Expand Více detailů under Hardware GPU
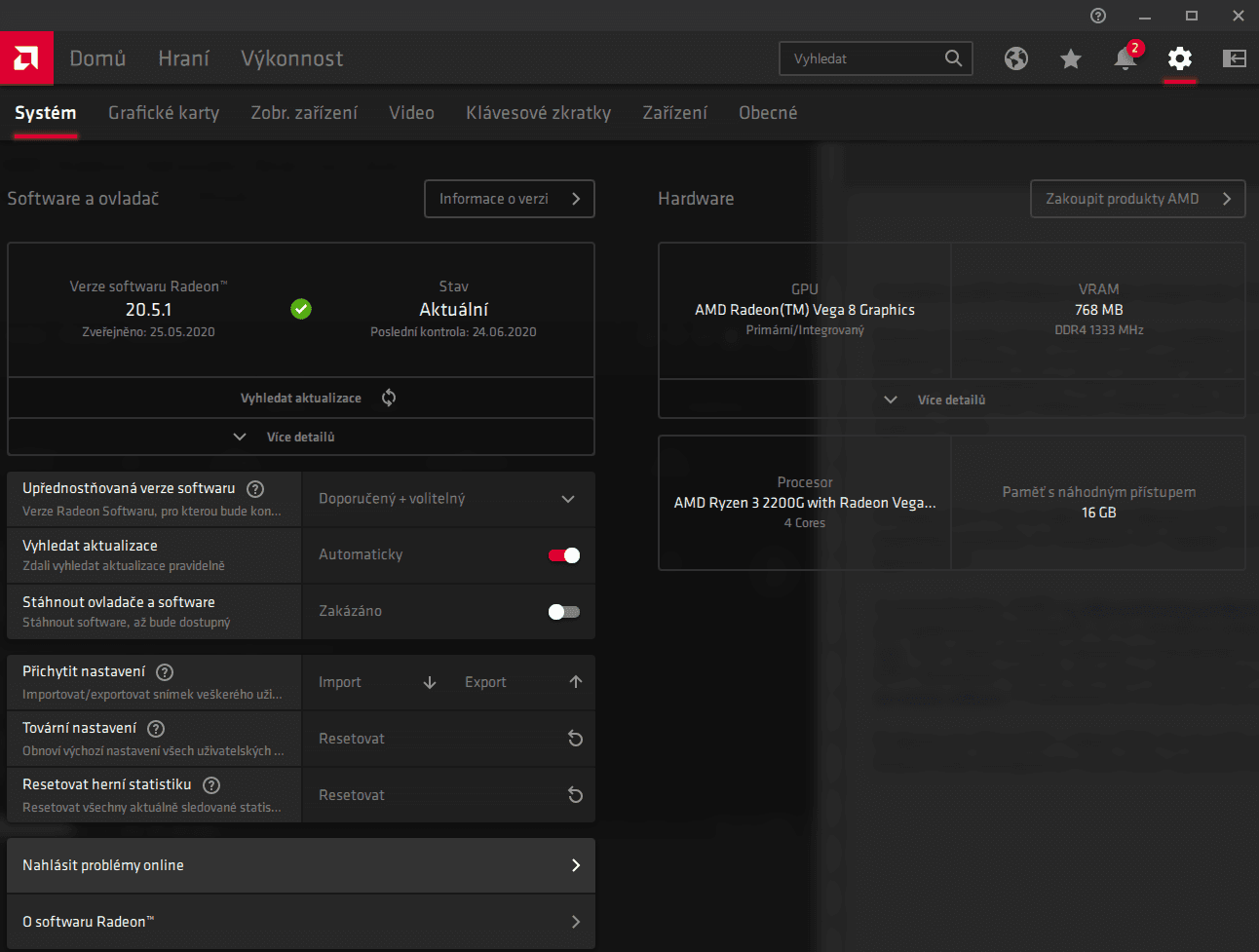This screenshot has height=952, width=1259. coord(951,400)
